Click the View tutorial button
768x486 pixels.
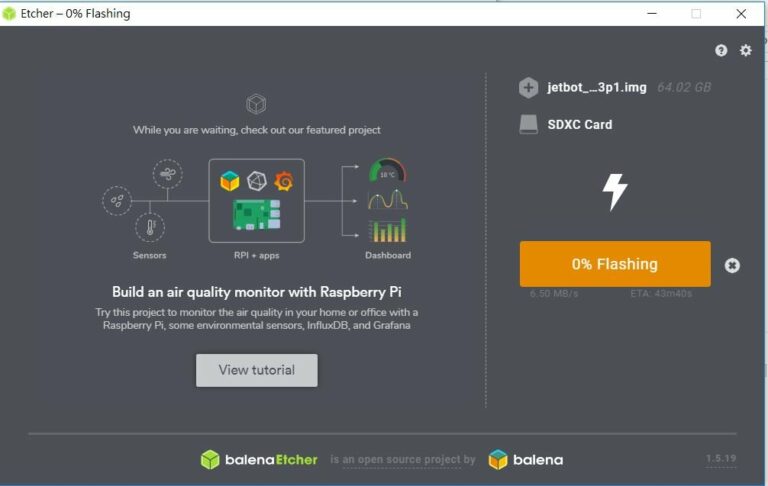pyautogui.click(x=257, y=370)
